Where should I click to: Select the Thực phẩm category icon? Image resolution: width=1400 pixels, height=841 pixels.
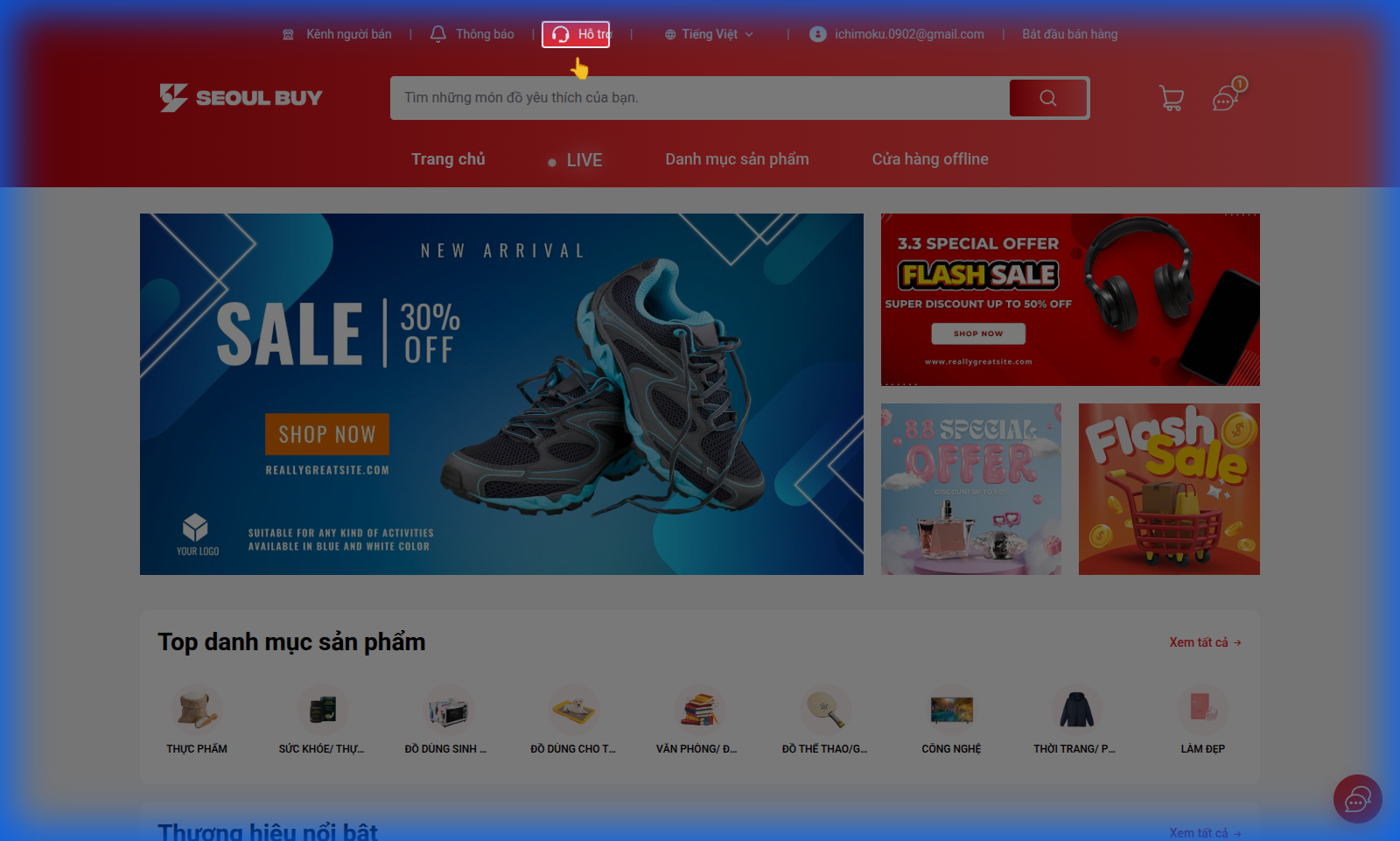(197, 710)
